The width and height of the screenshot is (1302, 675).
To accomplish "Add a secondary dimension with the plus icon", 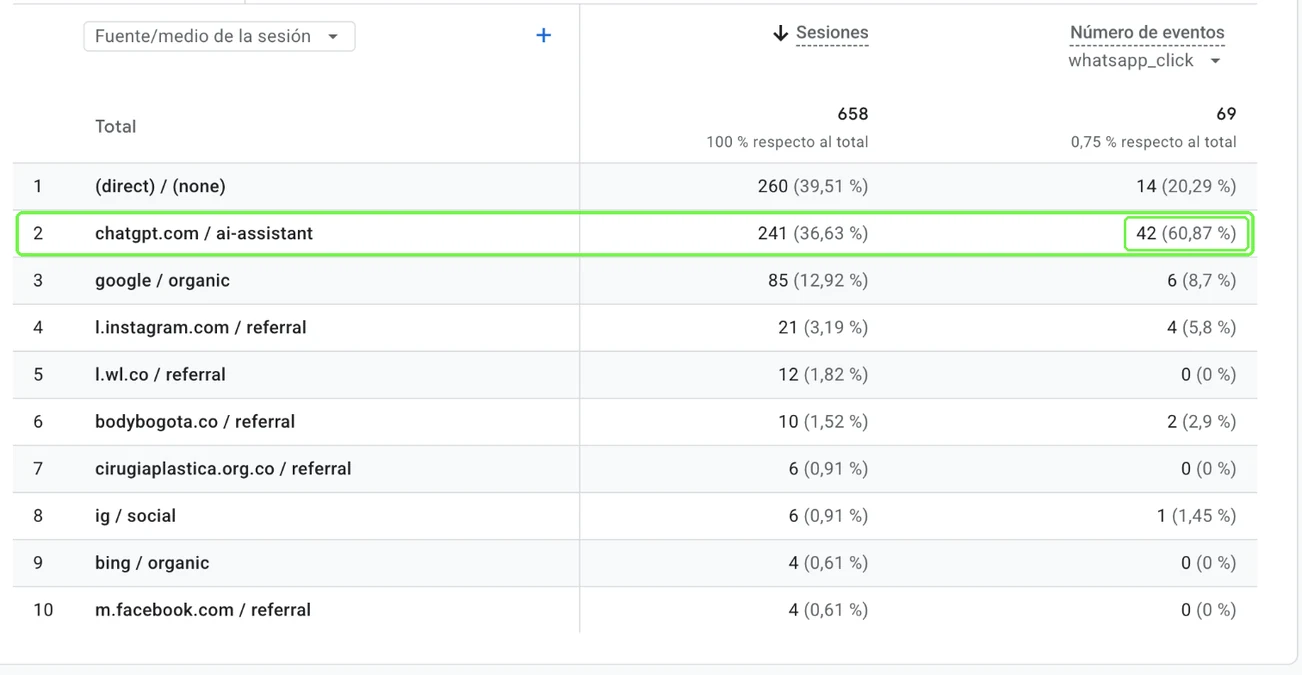I will click(x=544, y=35).
